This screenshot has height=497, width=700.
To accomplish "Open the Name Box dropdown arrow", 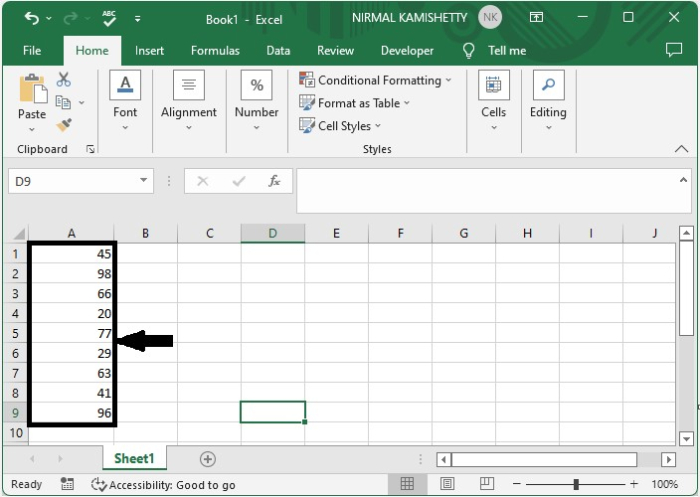I will tap(144, 181).
